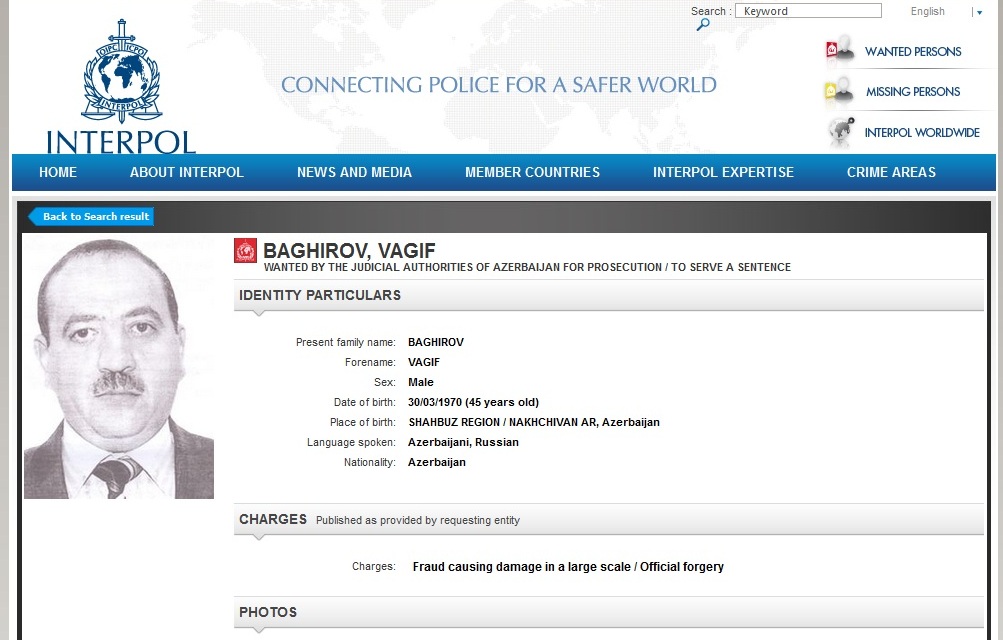
Task: Click the Keyword search input field
Action: 808,11
